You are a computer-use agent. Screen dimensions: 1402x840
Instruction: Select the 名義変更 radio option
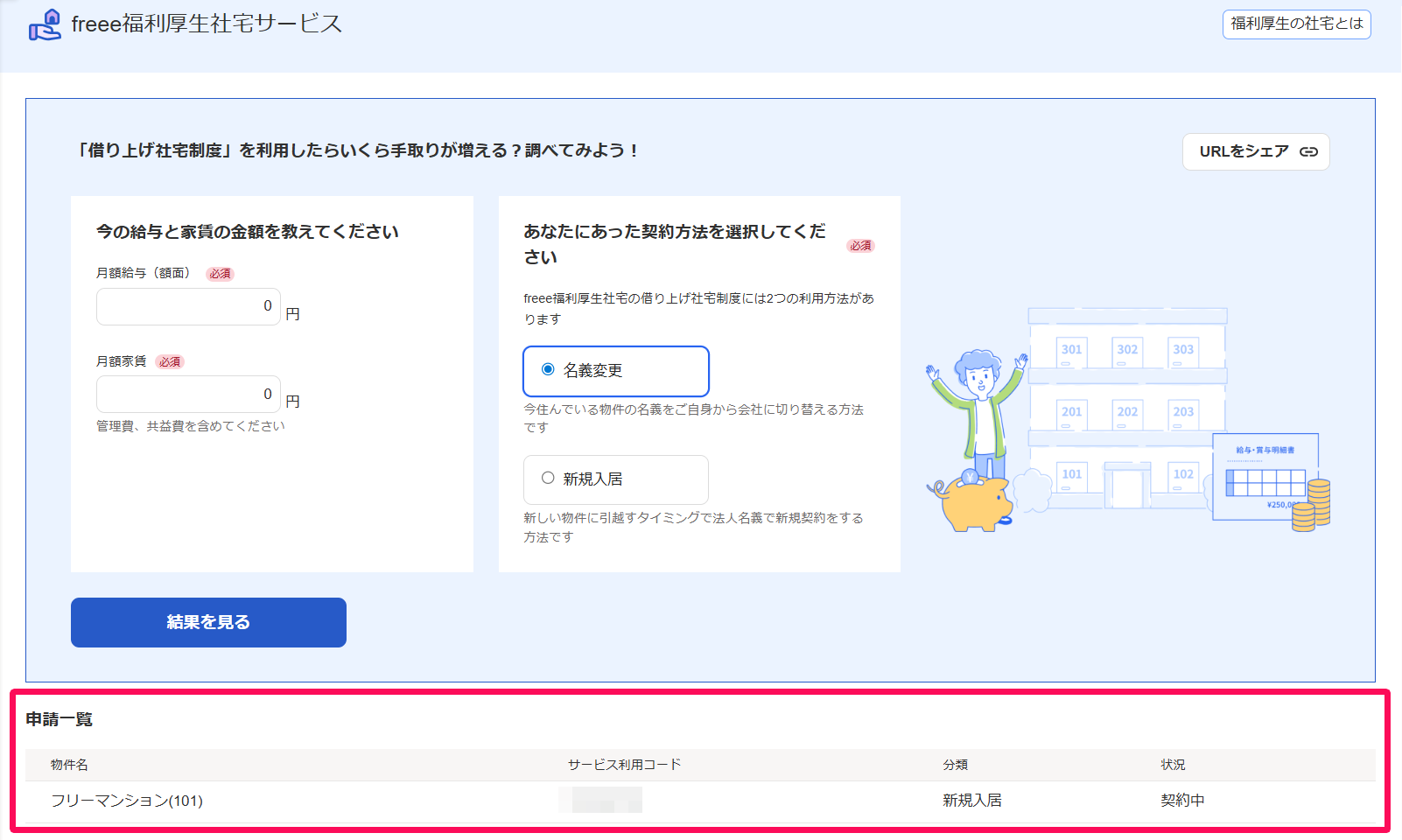point(548,371)
